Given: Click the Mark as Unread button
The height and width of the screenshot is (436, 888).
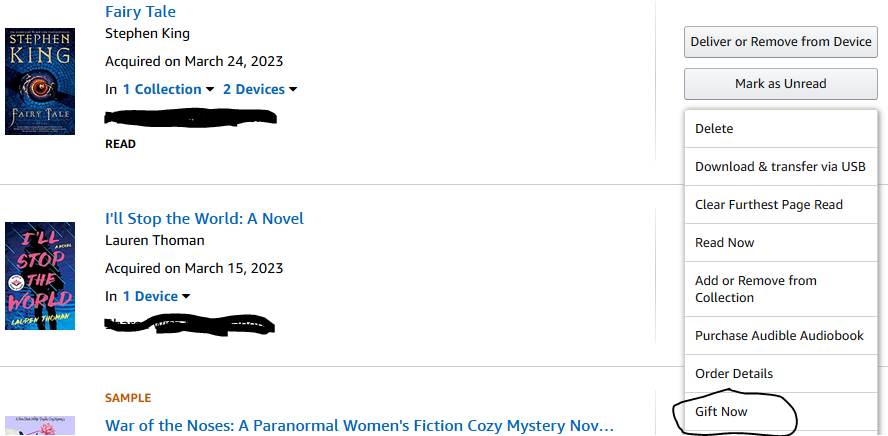Looking at the screenshot, I should pyautogui.click(x=781, y=84).
